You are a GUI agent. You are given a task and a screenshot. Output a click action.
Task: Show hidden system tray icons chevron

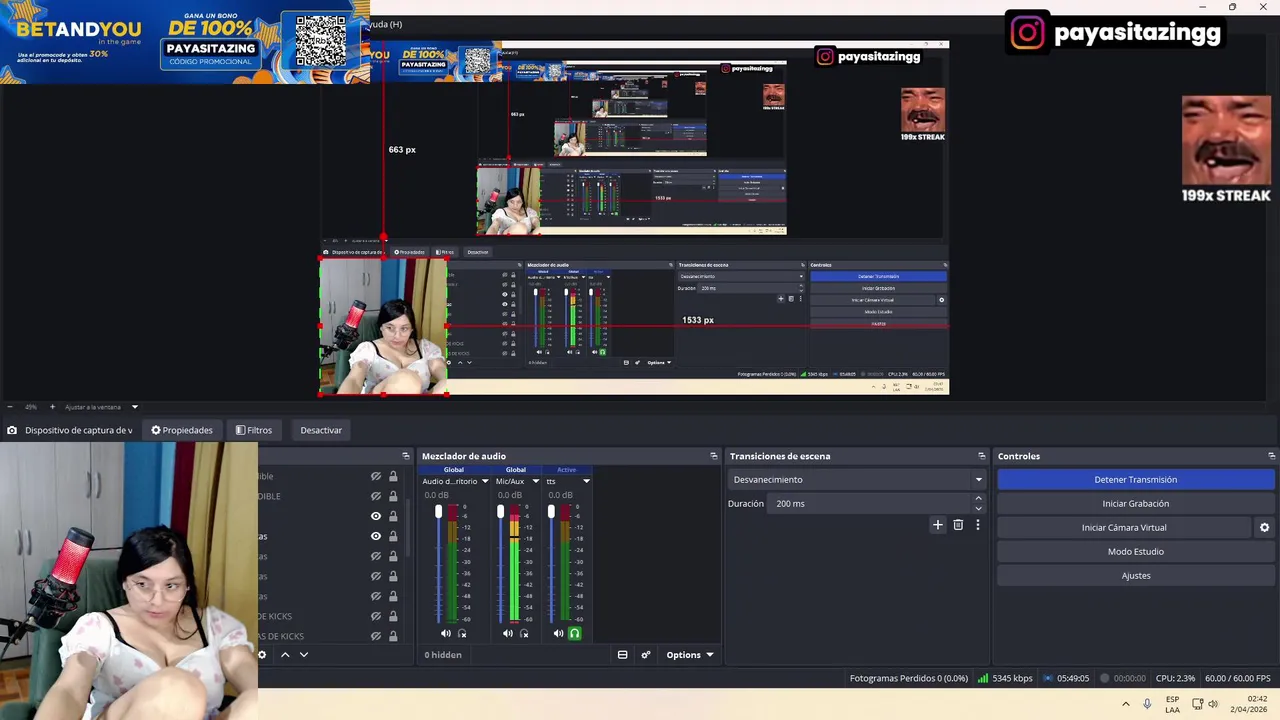1125,704
